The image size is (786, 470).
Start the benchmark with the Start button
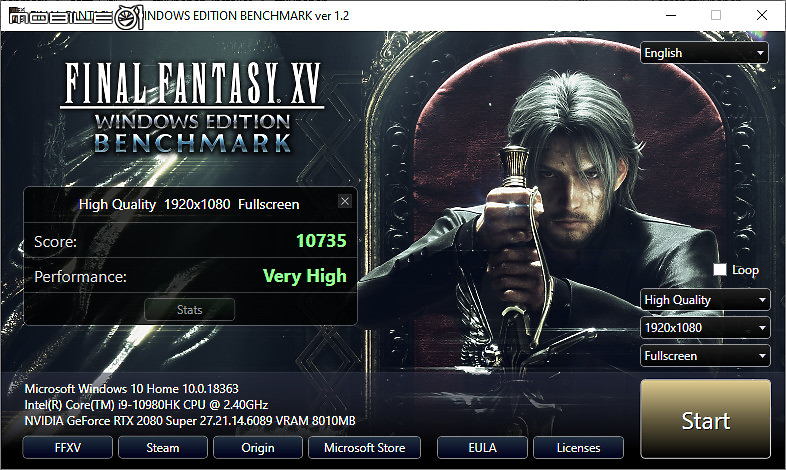click(x=705, y=418)
